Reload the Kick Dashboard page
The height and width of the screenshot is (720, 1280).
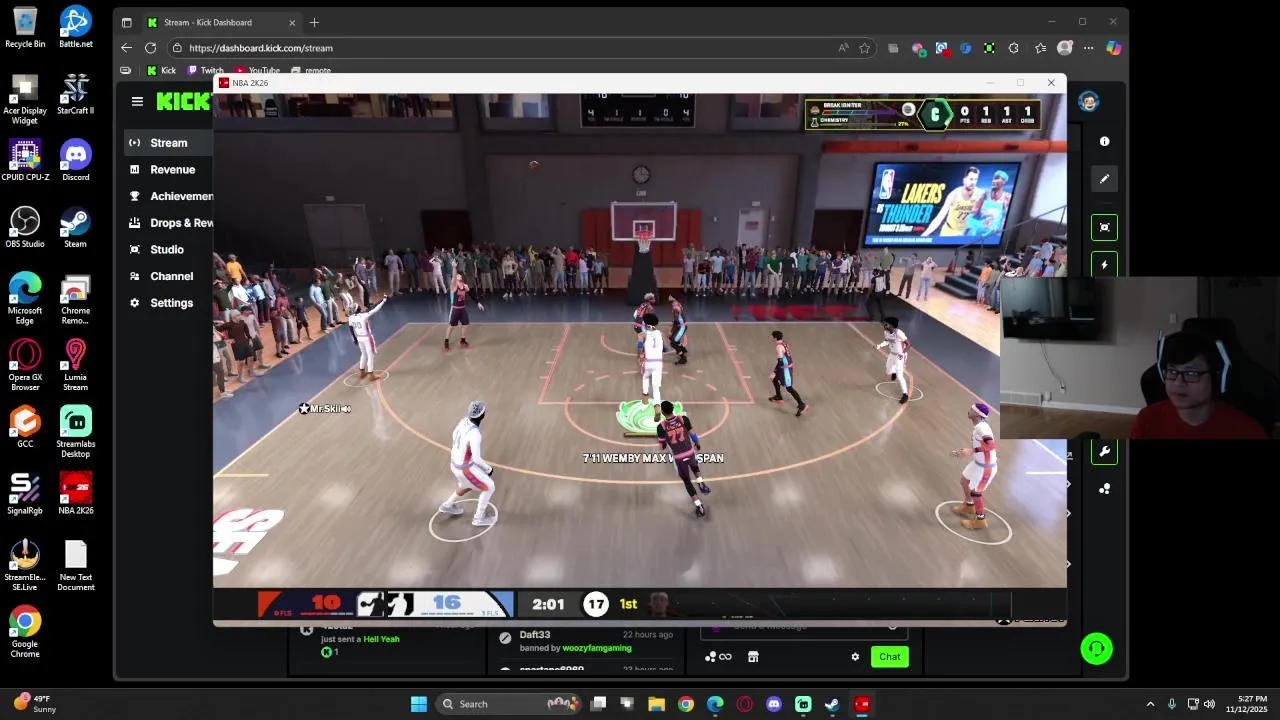(x=150, y=48)
